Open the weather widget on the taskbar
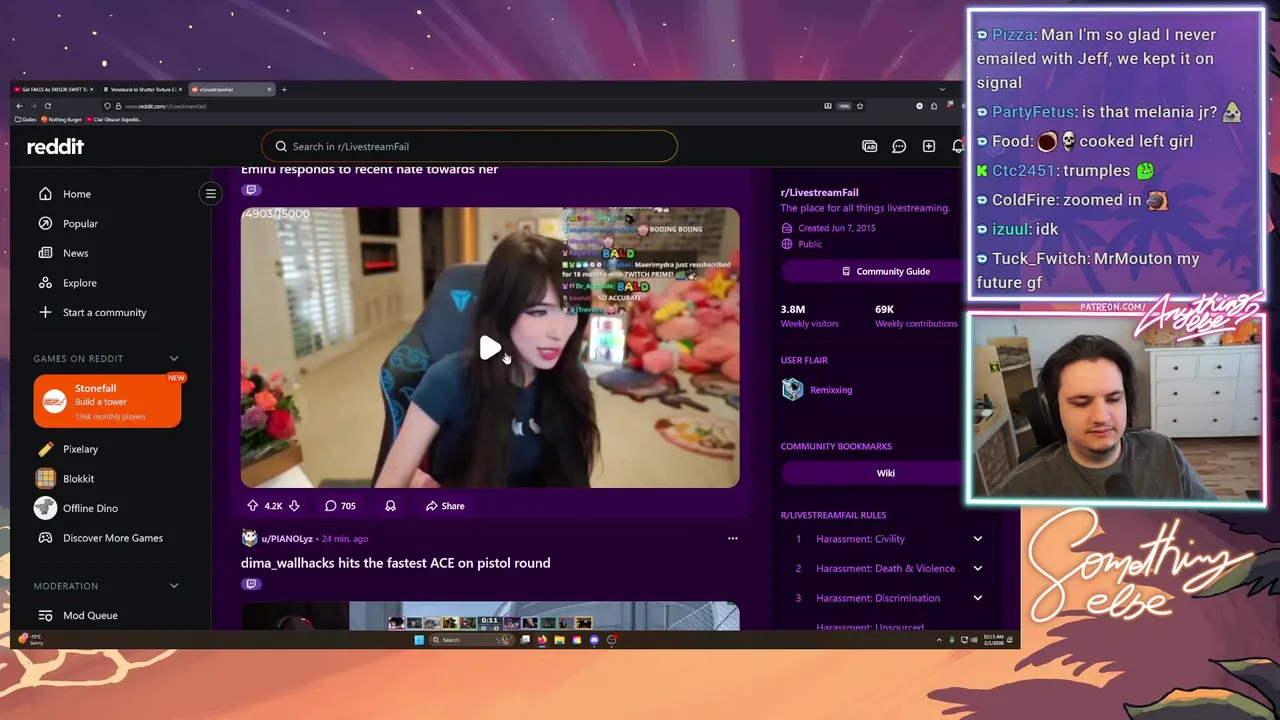The image size is (1280, 720). [32, 640]
